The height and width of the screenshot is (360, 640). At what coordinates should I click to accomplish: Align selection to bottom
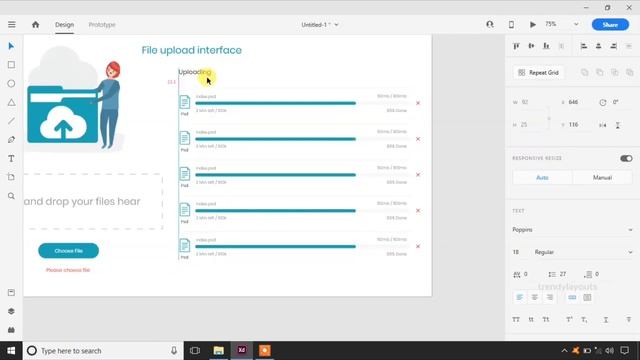point(546,46)
